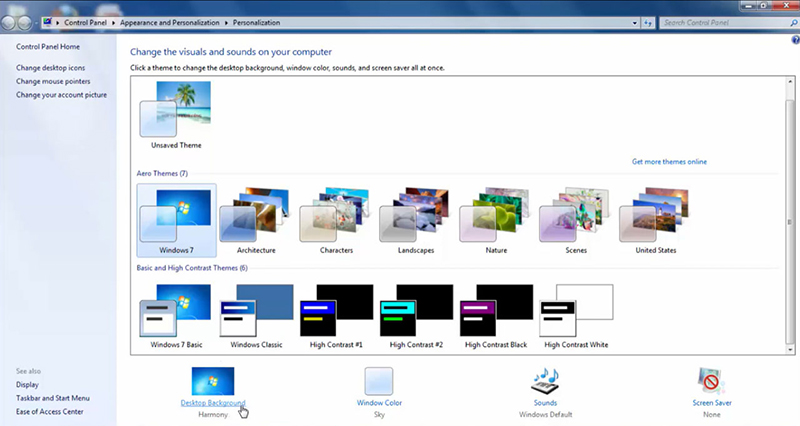
Task: Click Appearance and Personalization breadcrumb
Action: pyautogui.click(x=169, y=22)
